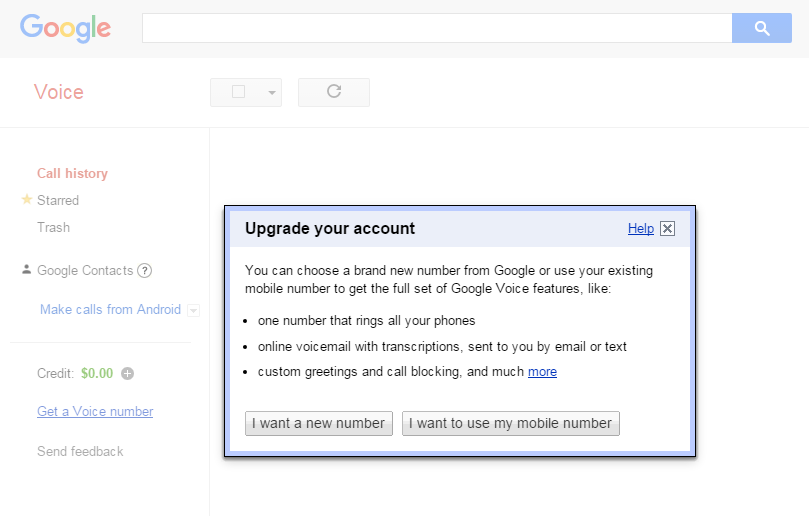Click the add credit plus icon
Screen dimensions: 809x516
127,374
